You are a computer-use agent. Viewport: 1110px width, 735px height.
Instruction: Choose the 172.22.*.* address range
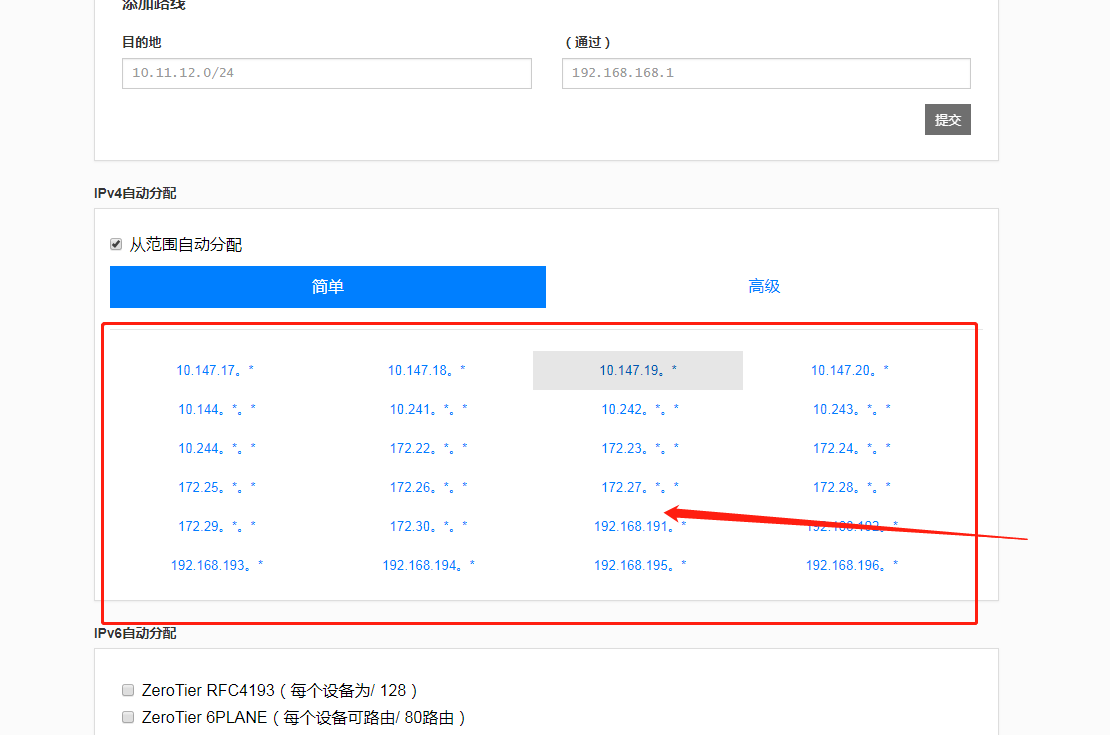click(428, 448)
